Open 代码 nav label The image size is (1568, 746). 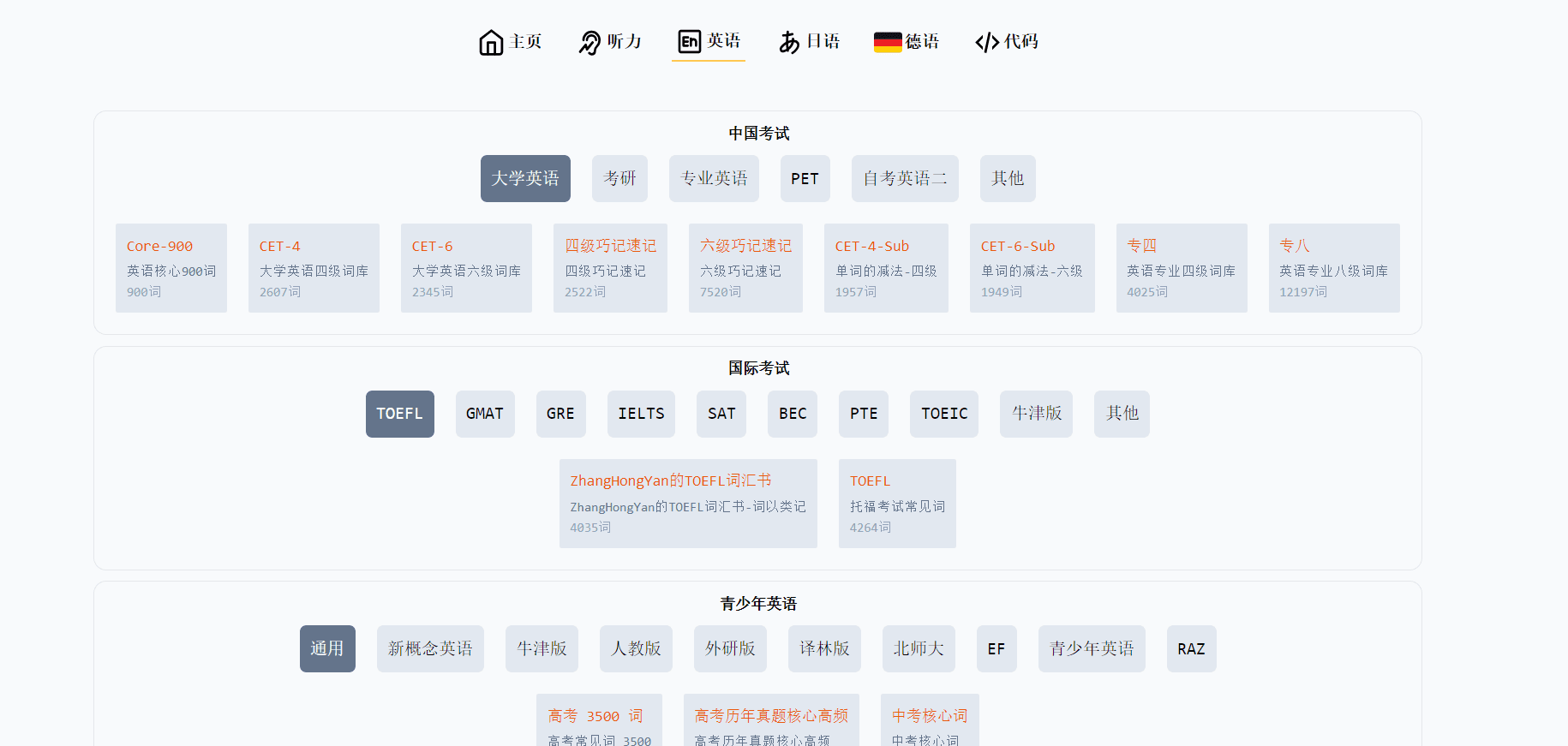click(x=1021, y=41)
